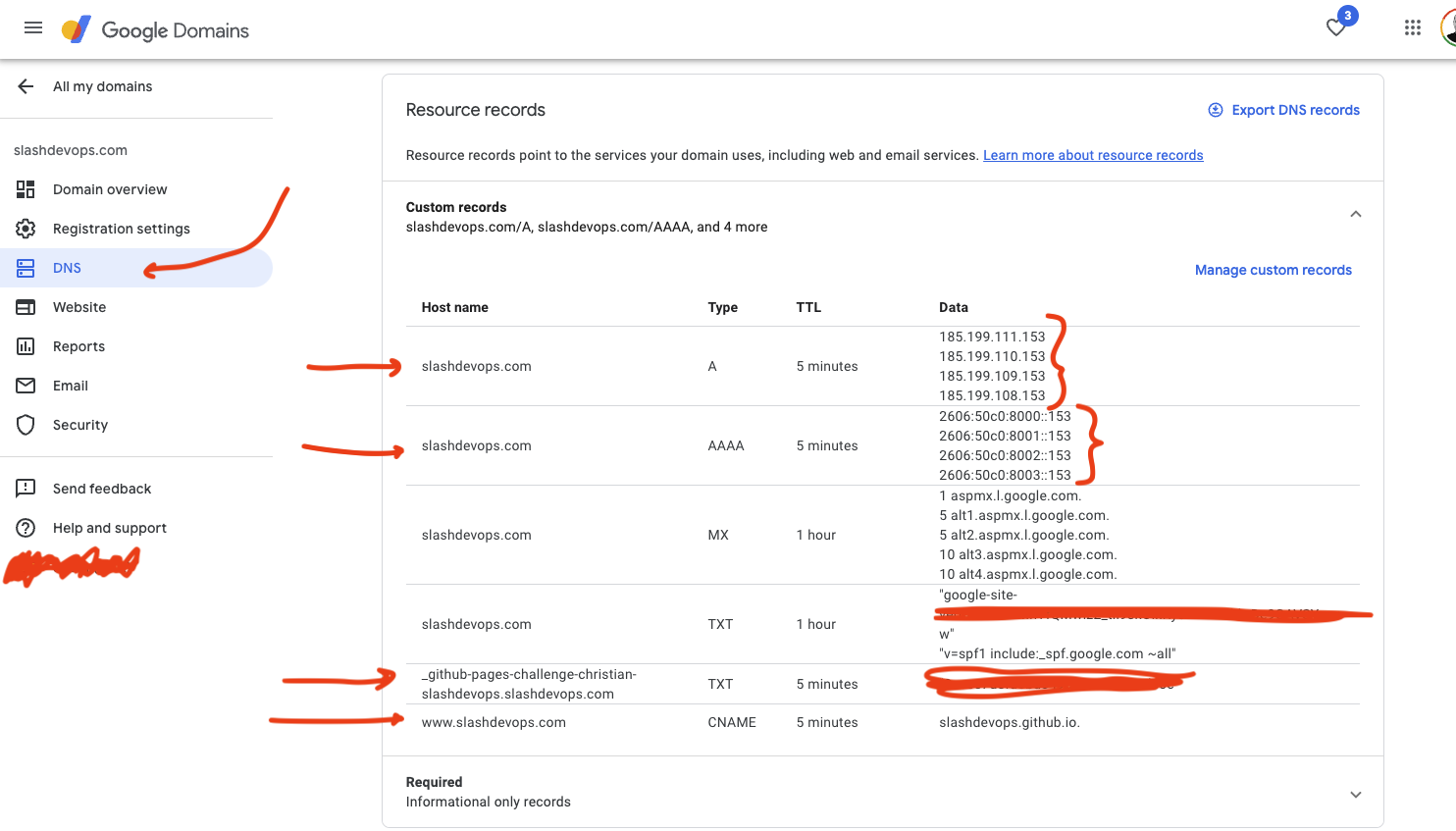Click the Send feedback bubble icon
Viewport: 1456px width, 831px height.
(x=26, y=489)
